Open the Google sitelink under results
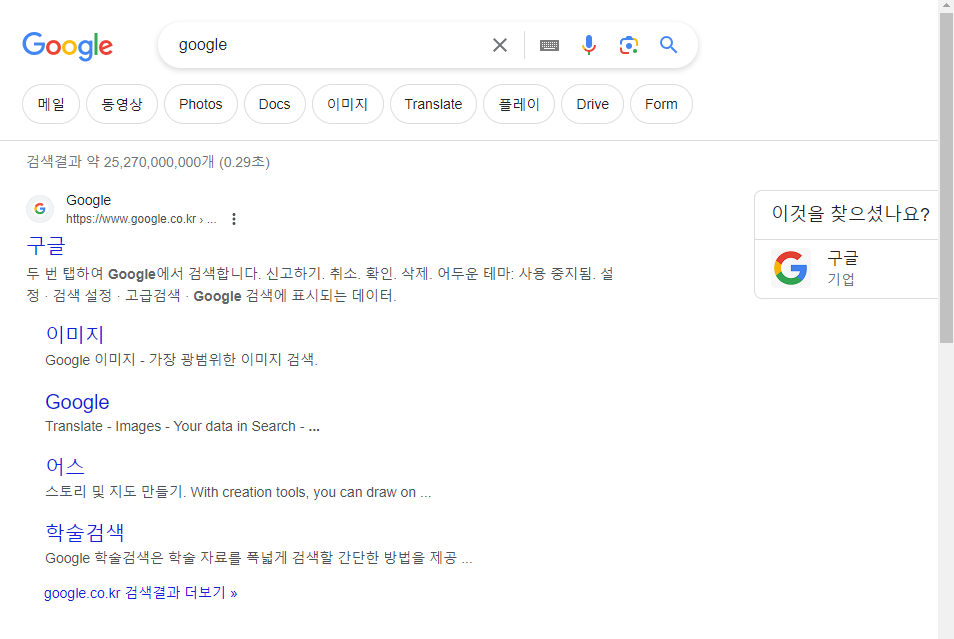954x639 pixels. coord(77,402)
